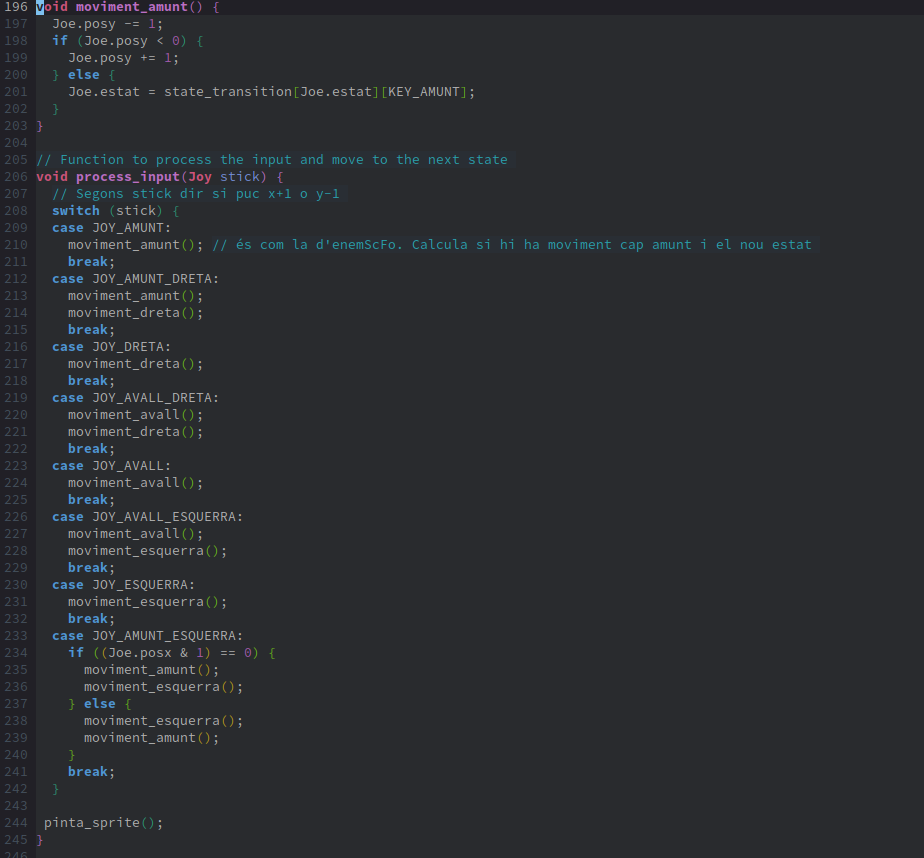Viewport: 924px width, 858px height.
Task: Click closing brace on line 203
Action: (x=39, y=126)
